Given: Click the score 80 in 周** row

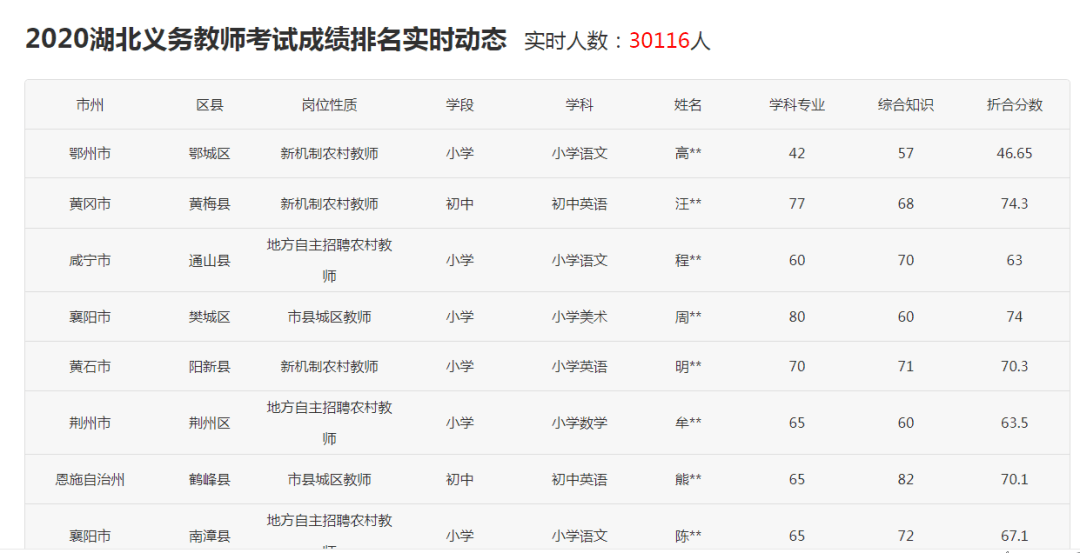Looking at the screenshot, I should (x=797, y=317).
